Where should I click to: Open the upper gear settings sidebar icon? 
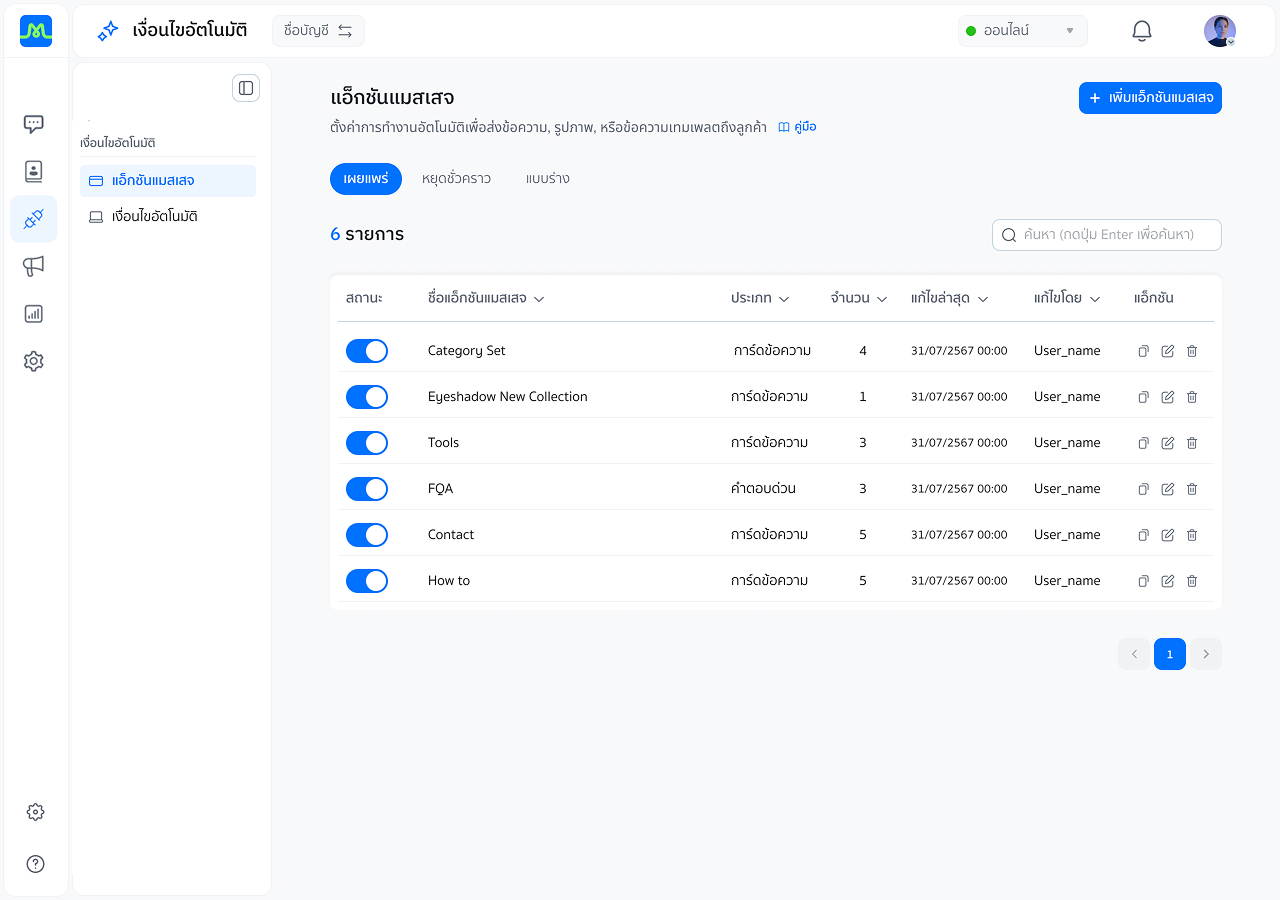click(x=34, y=361)
